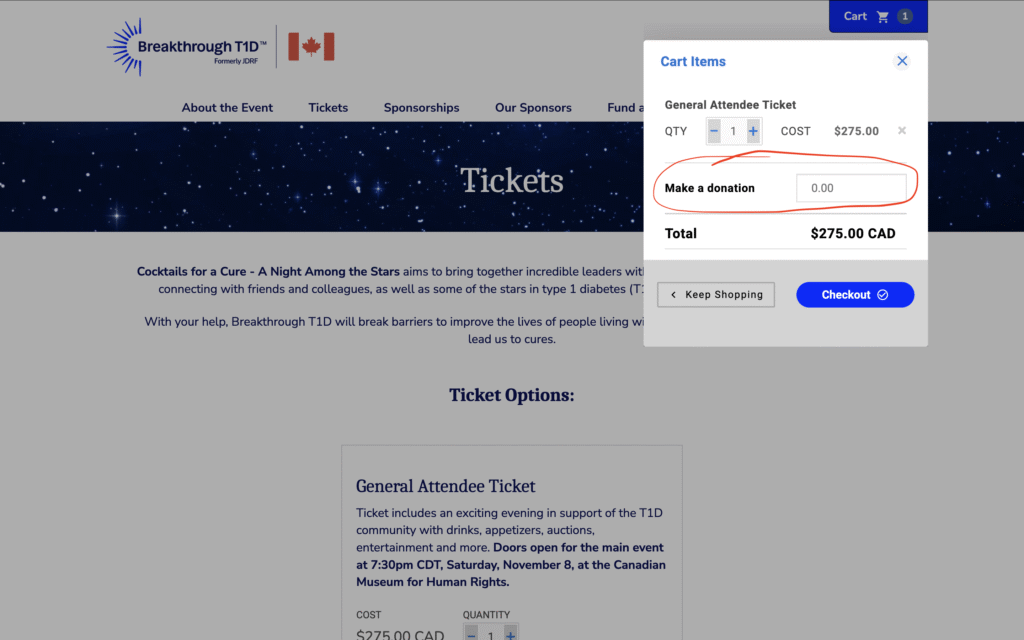The image size is (1024, 640).
Task: Click the Canadian flag icon
Action: pyautogui.click(x=311, y=47)
